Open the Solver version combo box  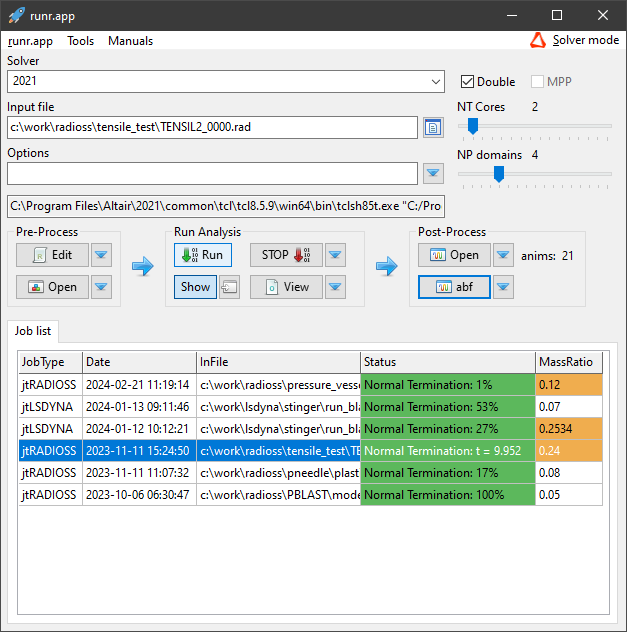click(x=226, y=81)
